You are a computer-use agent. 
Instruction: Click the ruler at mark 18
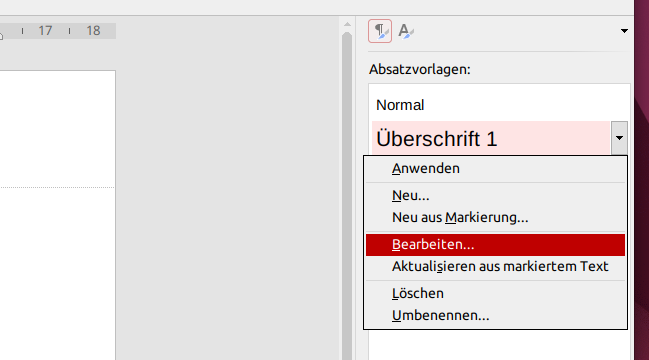(93, 31)
